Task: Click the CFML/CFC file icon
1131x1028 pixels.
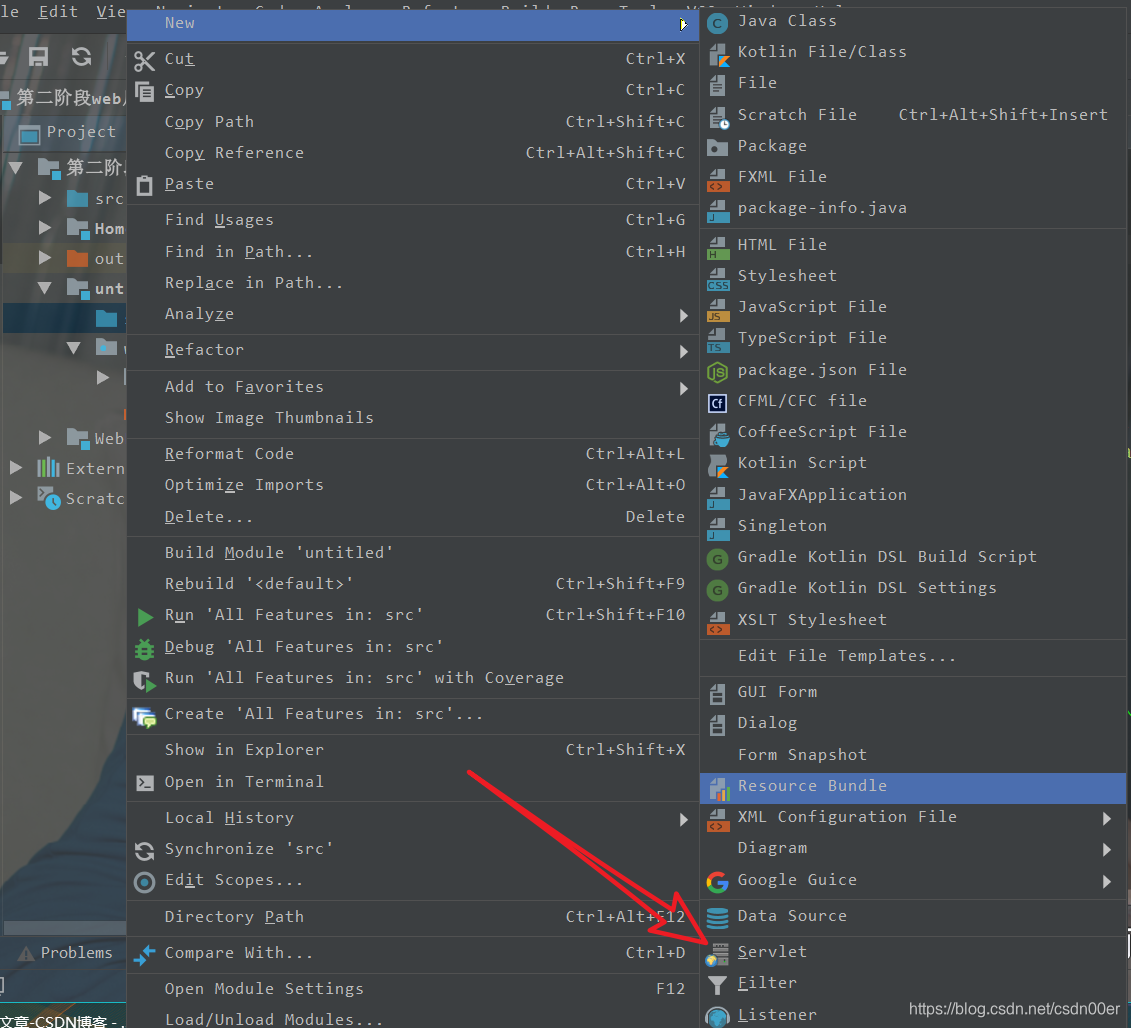Action: click(x=717, y=403)
